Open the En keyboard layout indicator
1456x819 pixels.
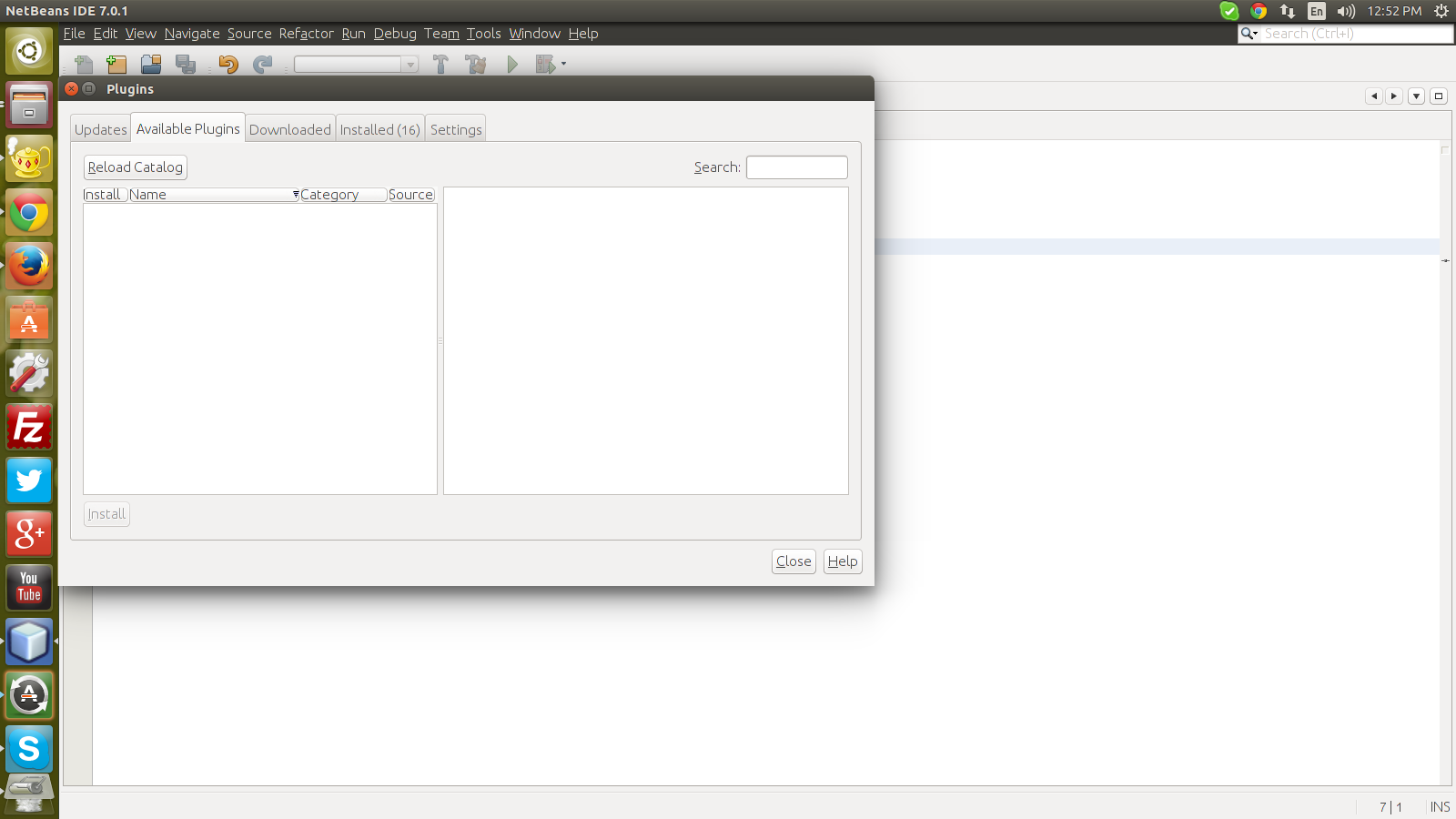point(1317,11)
